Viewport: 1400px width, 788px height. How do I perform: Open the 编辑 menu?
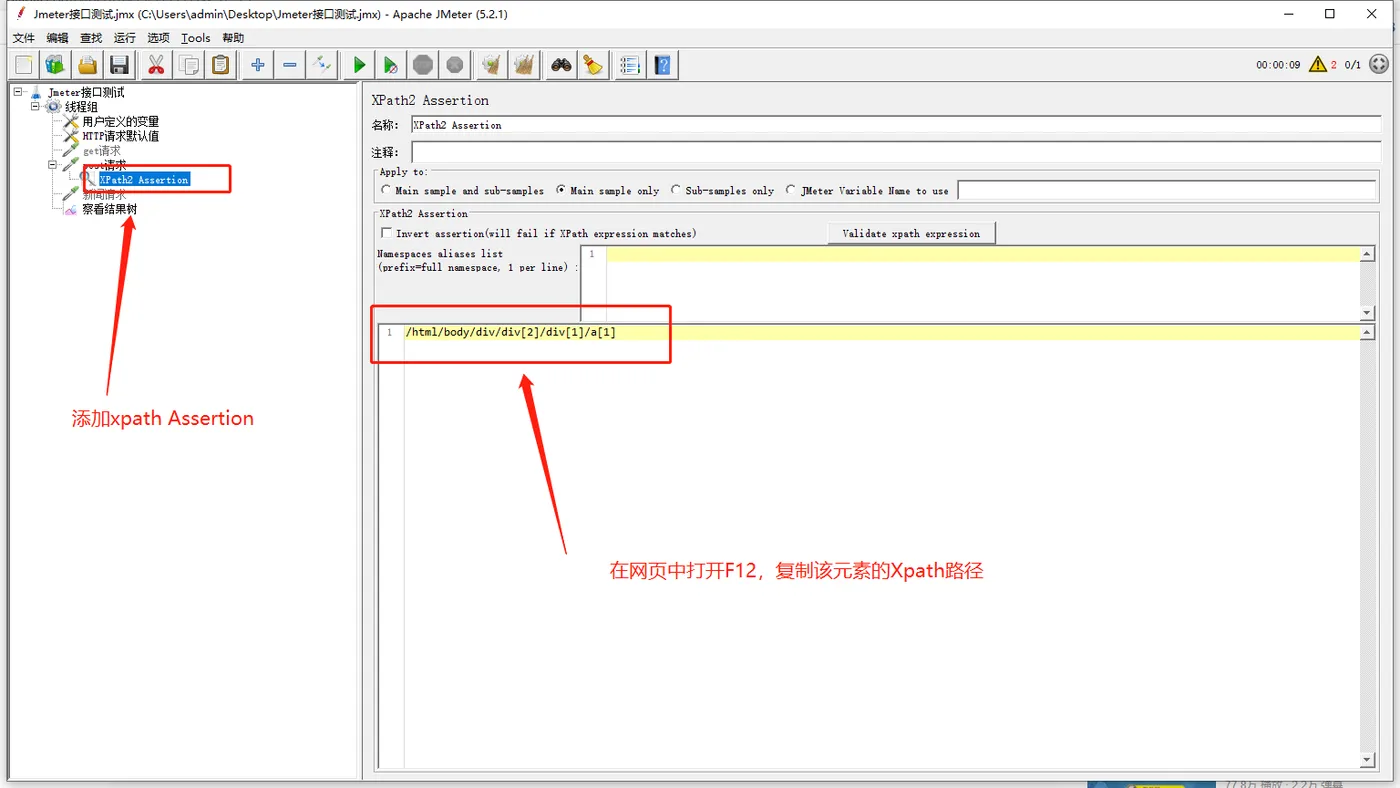point(58,38)
